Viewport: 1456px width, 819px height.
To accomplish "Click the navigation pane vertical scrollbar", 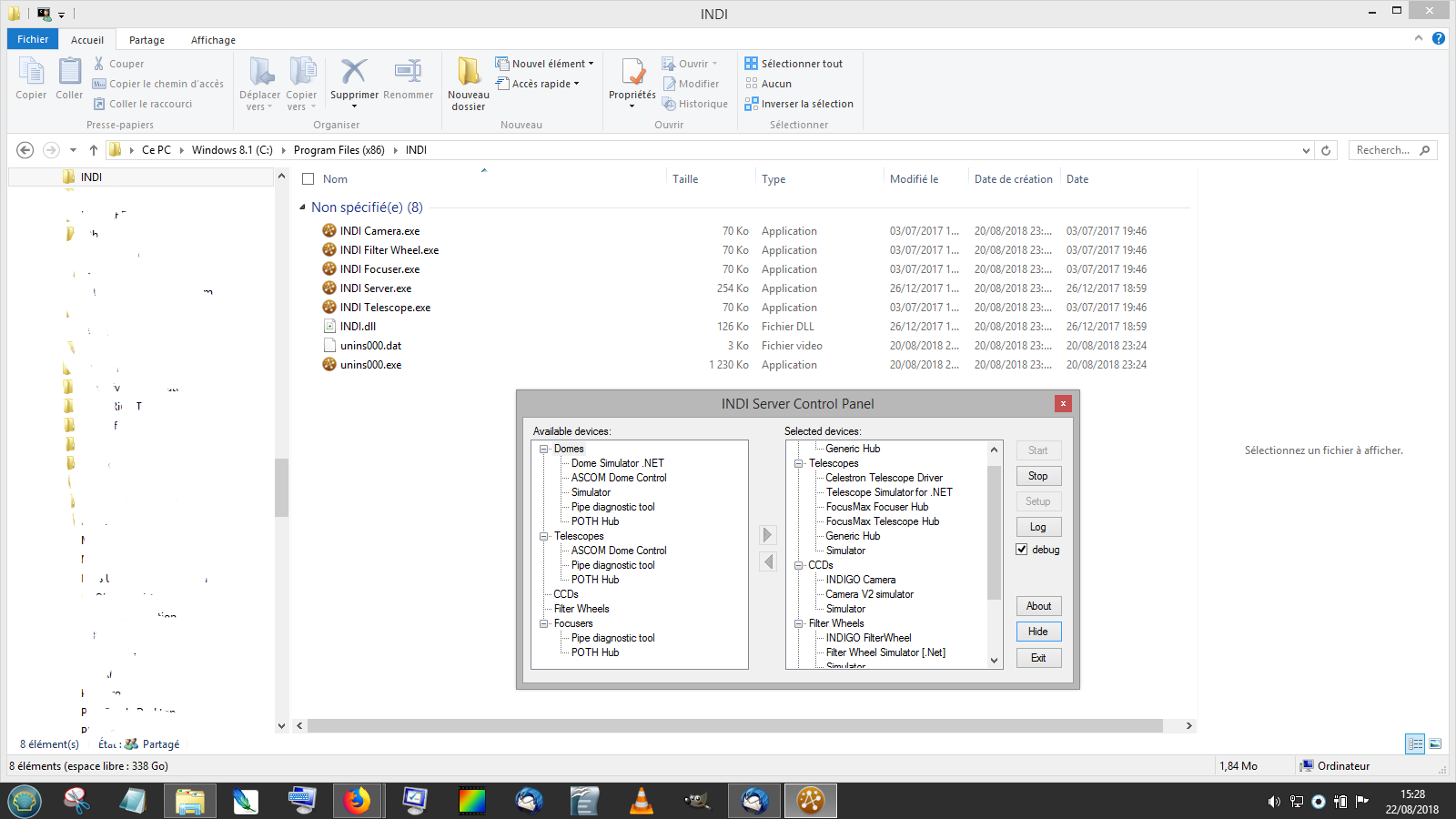I will pos(281,487).
